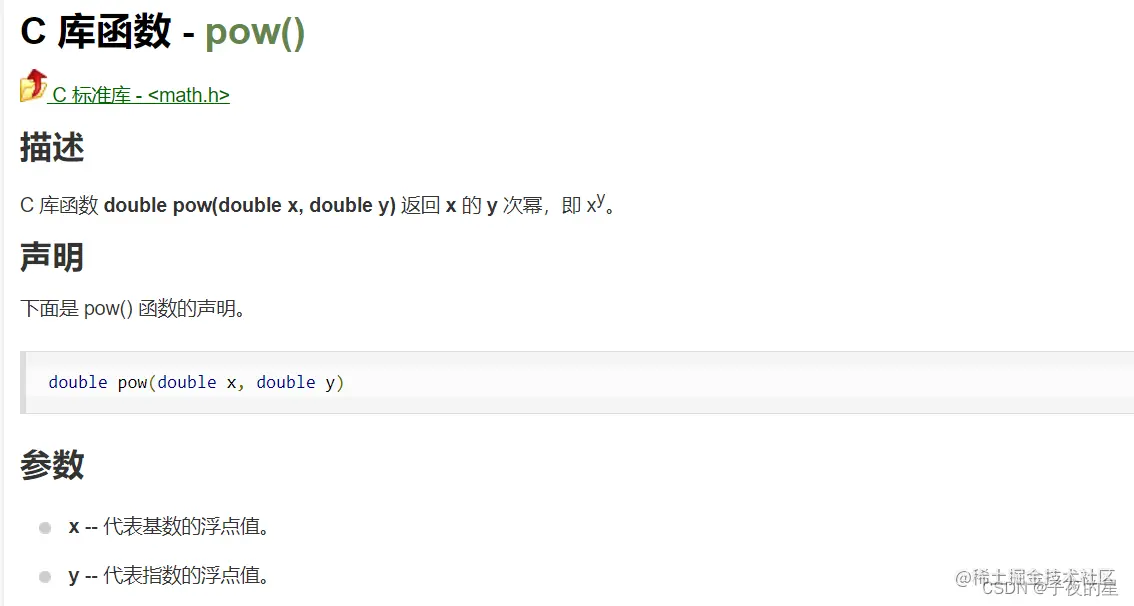Open the C 标准库 - <math.h> link
Screen dimensions: 1134x606
coord(140,95)
